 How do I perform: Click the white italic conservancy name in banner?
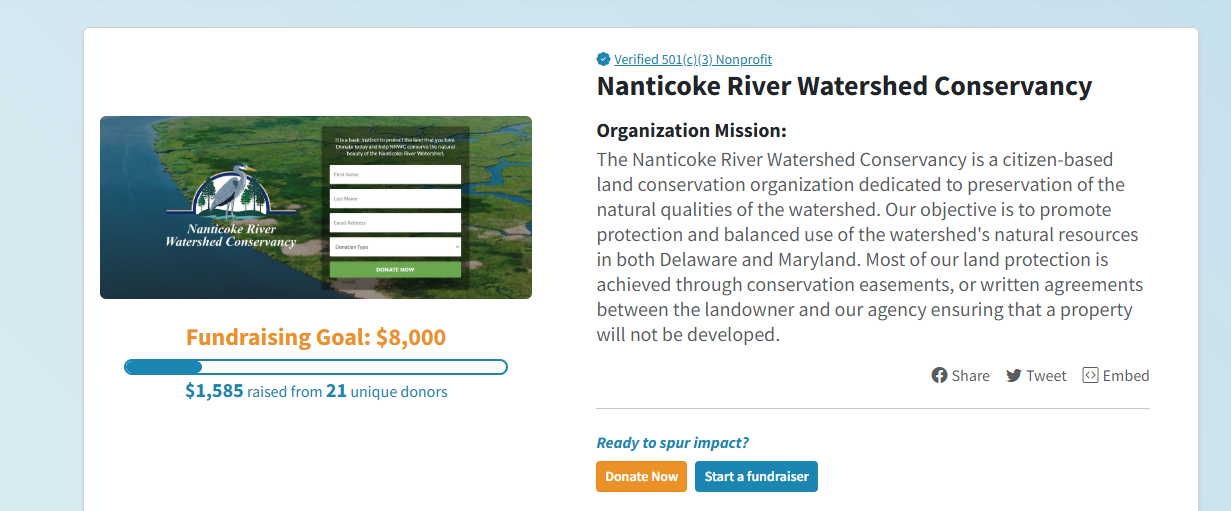(x=231, y=236)
